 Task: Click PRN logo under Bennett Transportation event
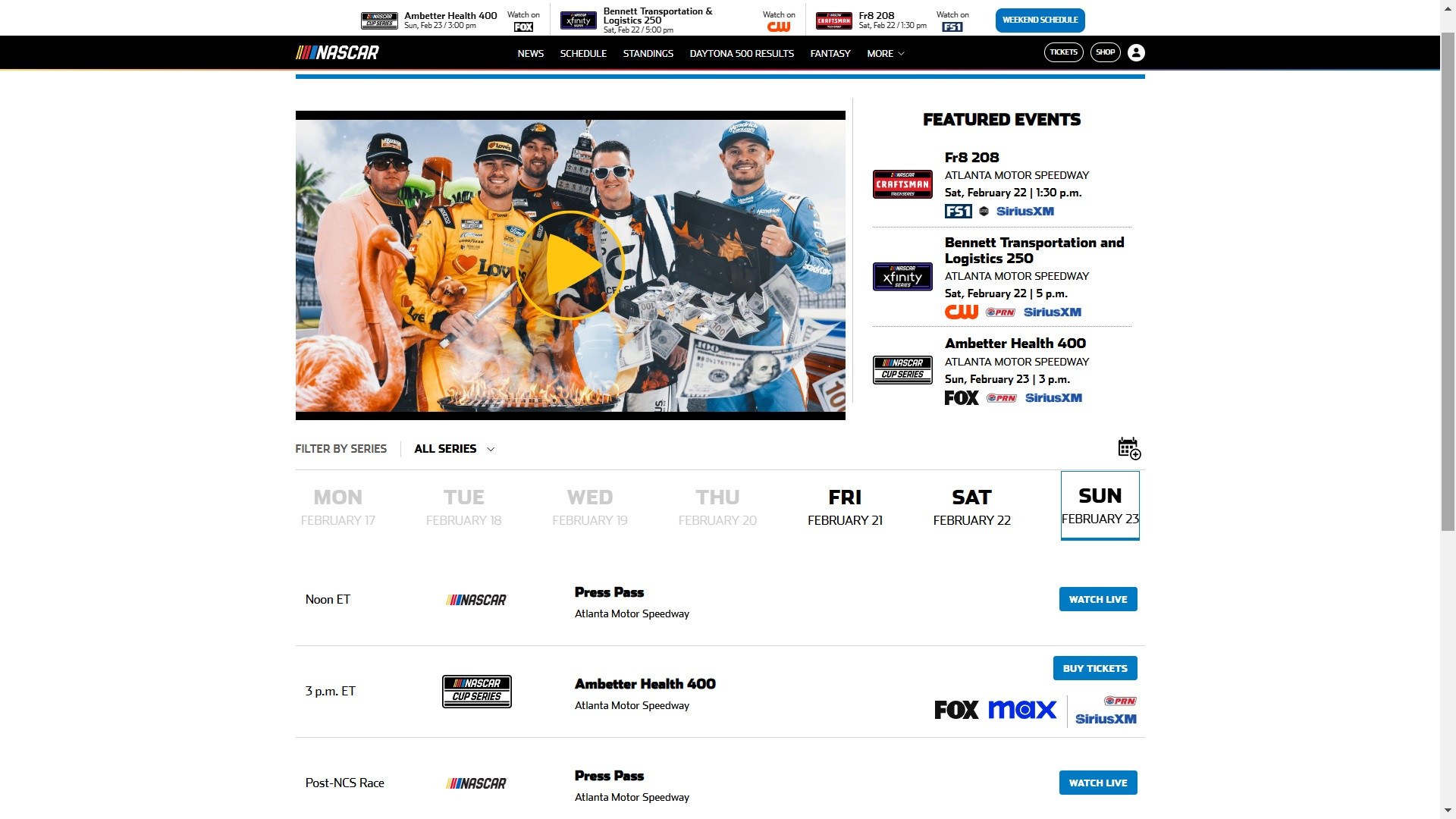pyautogui.click(x=1000, y=312)
